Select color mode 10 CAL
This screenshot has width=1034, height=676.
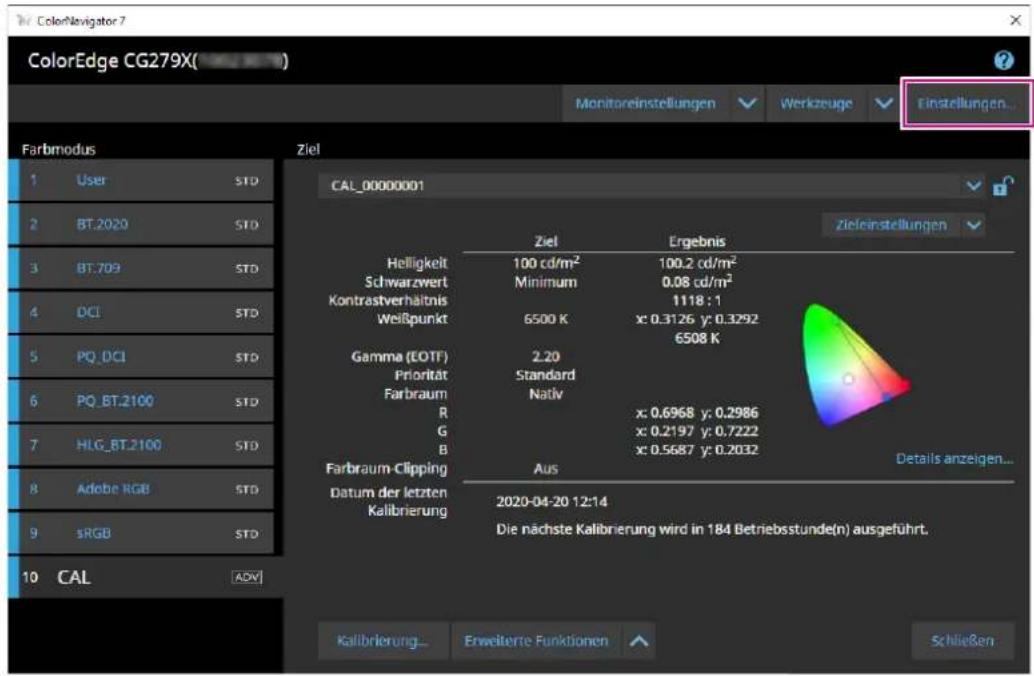[x=146, y=578]
